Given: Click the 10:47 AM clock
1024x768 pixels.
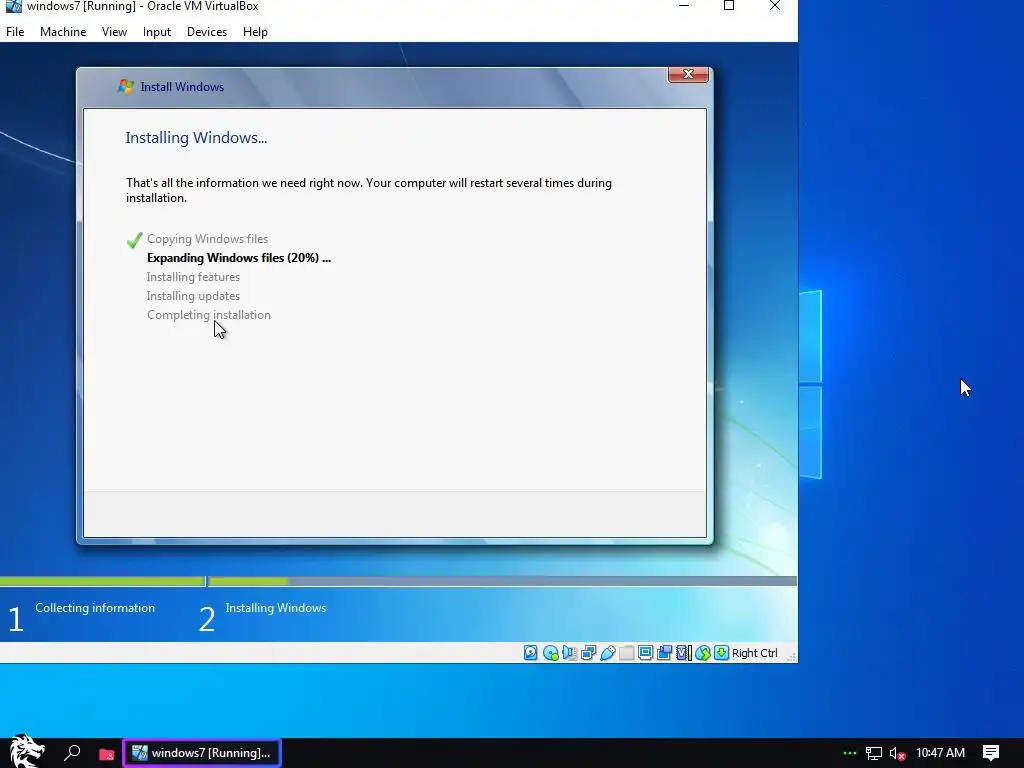Looking at the screenshot, I should coord(940,753).
